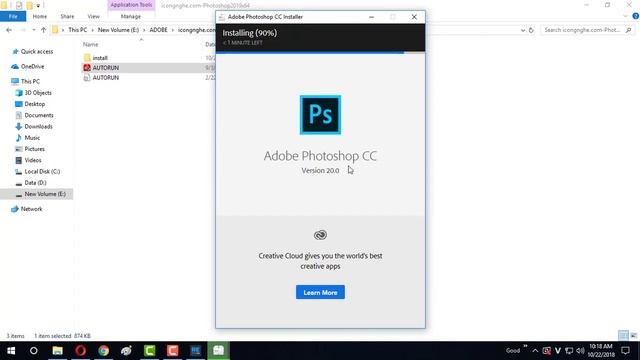Close the Adobe Photoshop CC Installer window

(x=414, y=17)
